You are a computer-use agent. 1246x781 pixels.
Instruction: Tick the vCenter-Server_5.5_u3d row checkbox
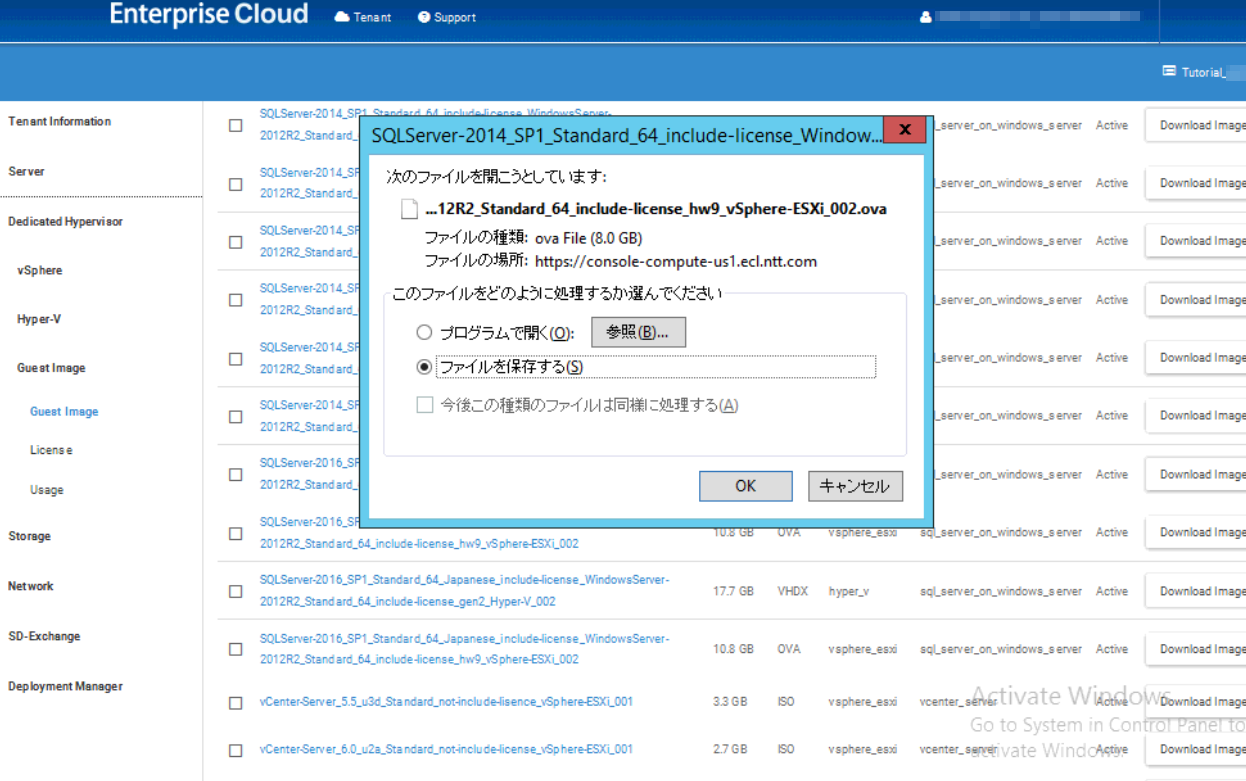[235, 703]
